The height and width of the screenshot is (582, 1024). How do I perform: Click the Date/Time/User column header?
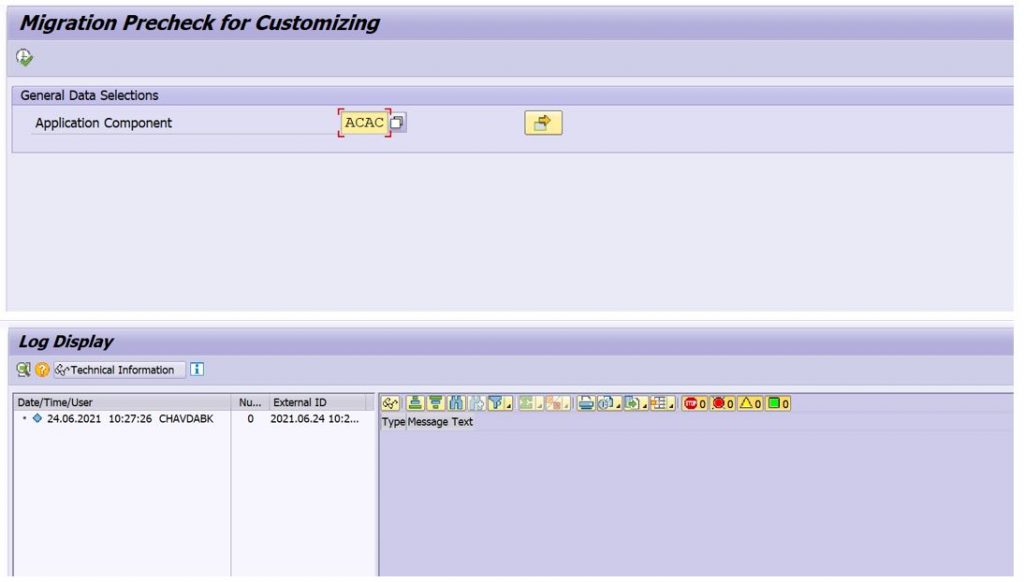pos(121,402)
